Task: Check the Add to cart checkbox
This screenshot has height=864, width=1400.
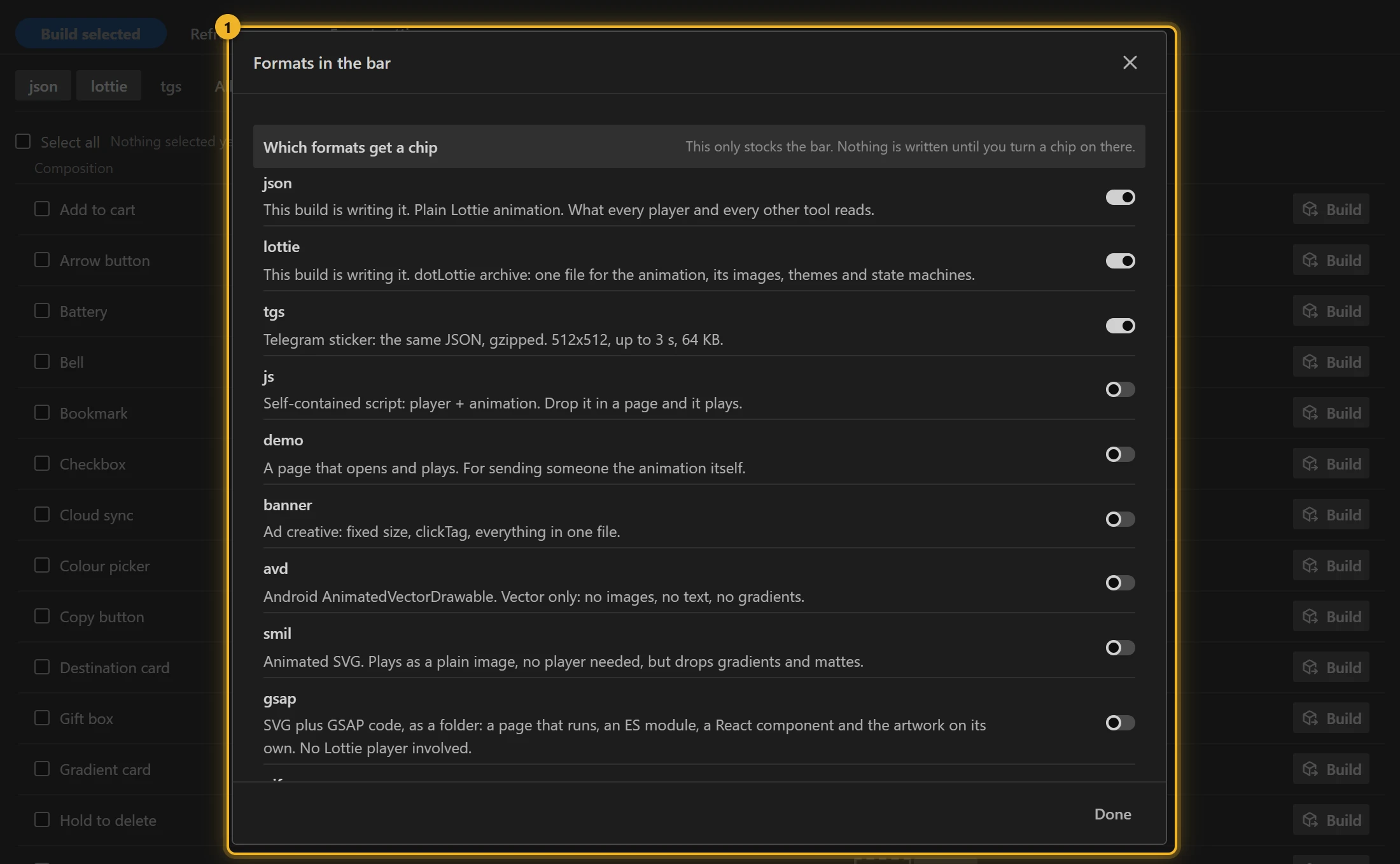Action: click(x=42, y=209)
